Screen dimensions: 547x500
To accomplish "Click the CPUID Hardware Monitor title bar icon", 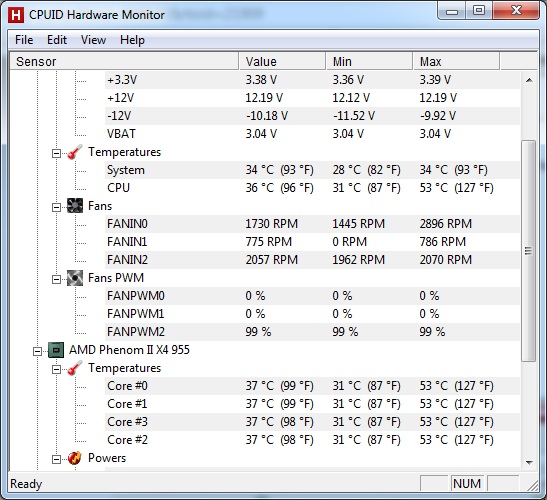I will point(16,15).
